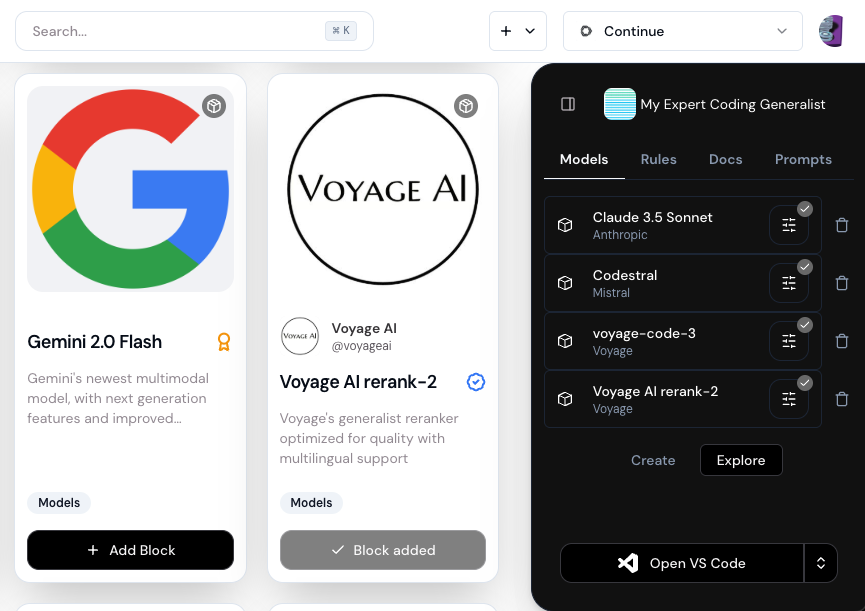Click the greyed Block added button
865x611 pixels.
click(383, 550)
